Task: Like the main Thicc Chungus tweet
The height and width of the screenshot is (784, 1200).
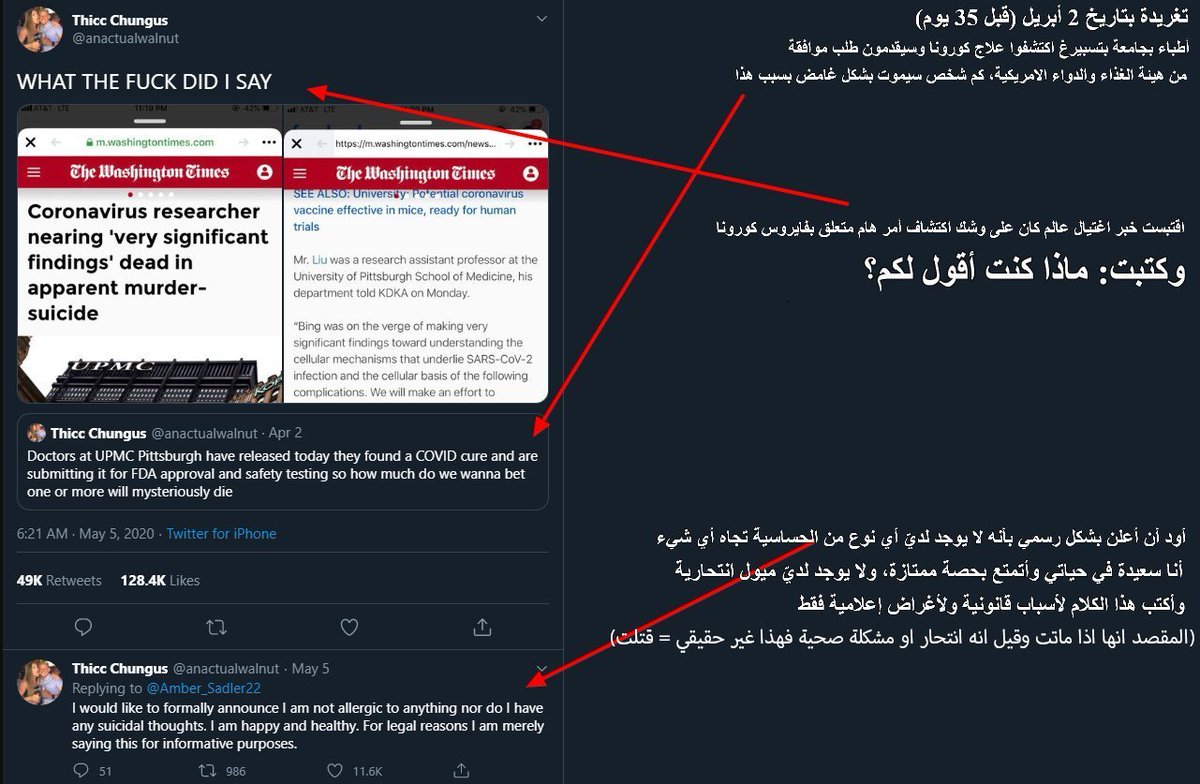Action: click(349, 627)
